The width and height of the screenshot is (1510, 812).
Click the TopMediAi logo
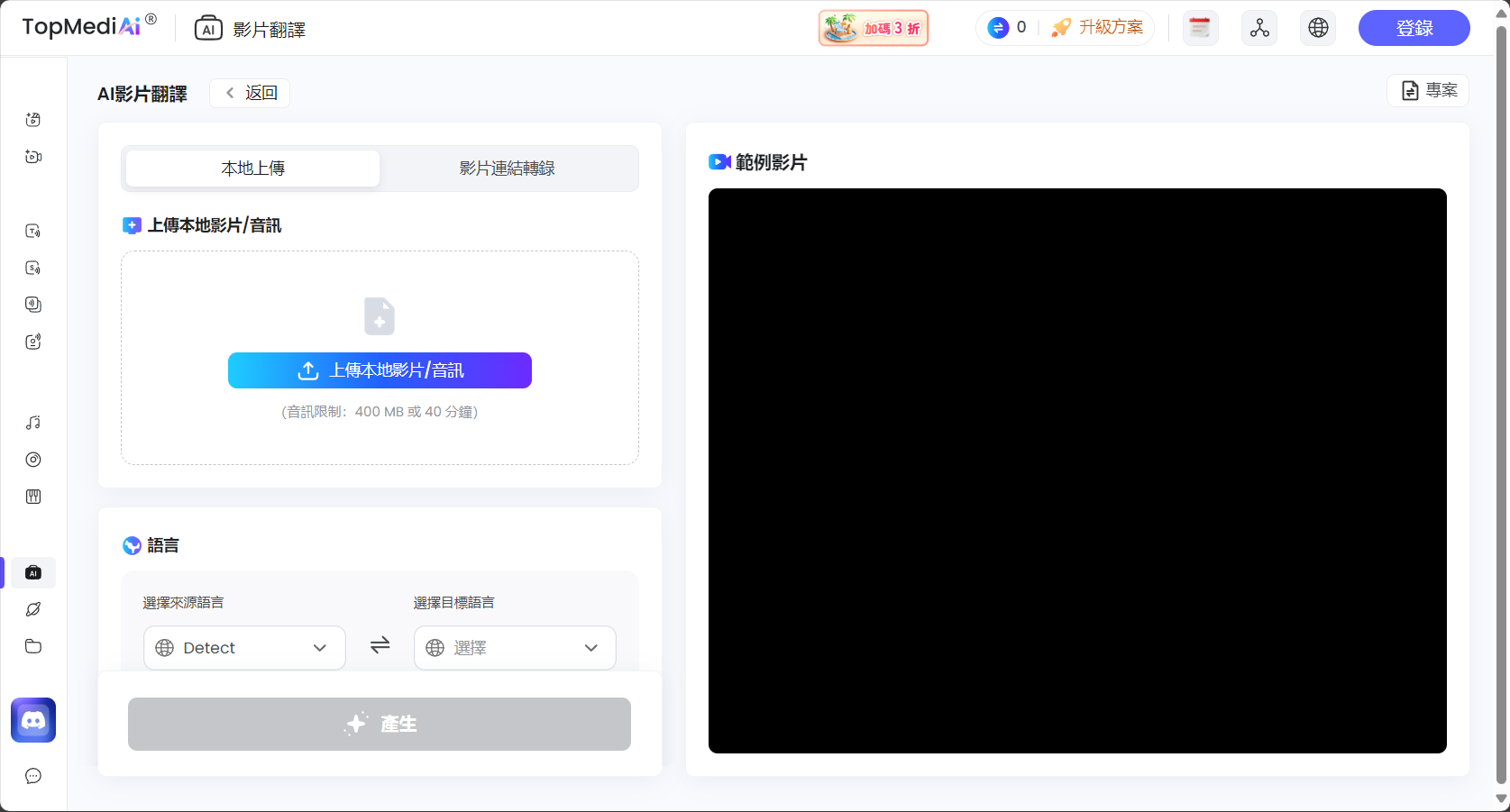point(88,26)
